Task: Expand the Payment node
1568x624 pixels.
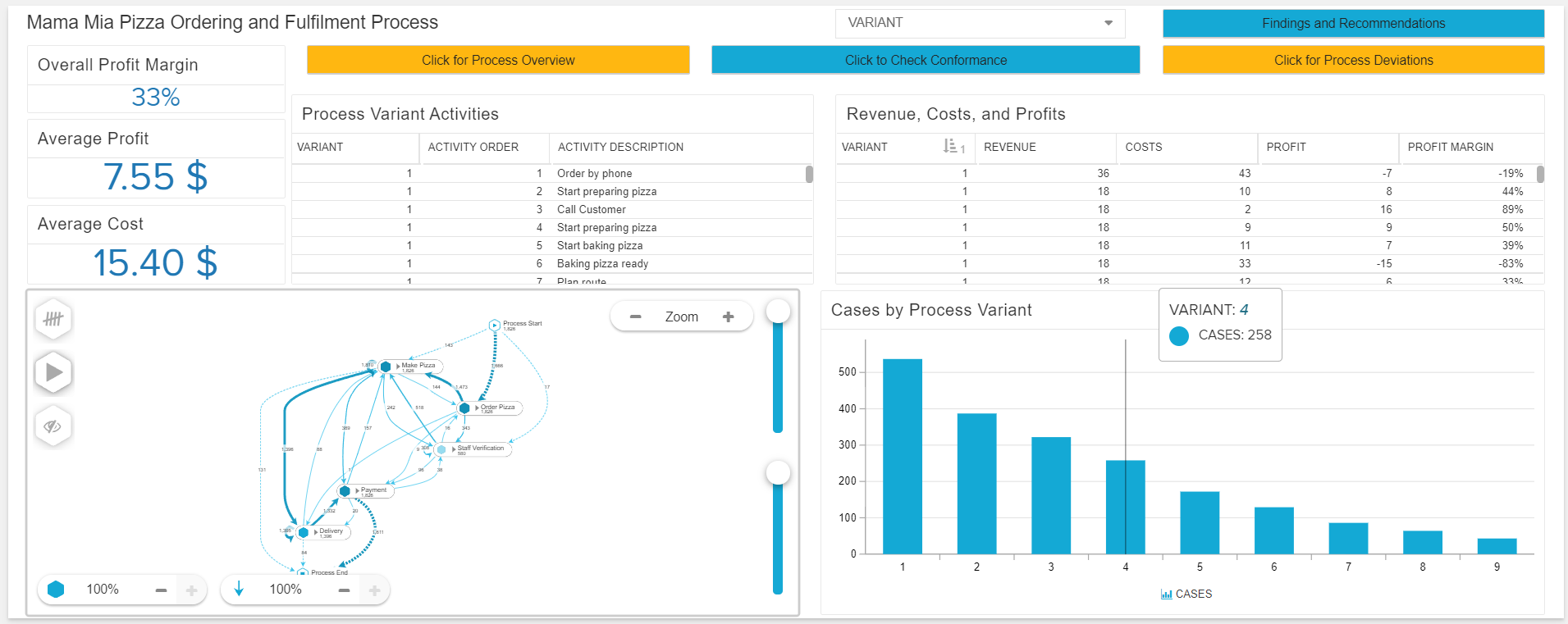Action: [358, 490]
